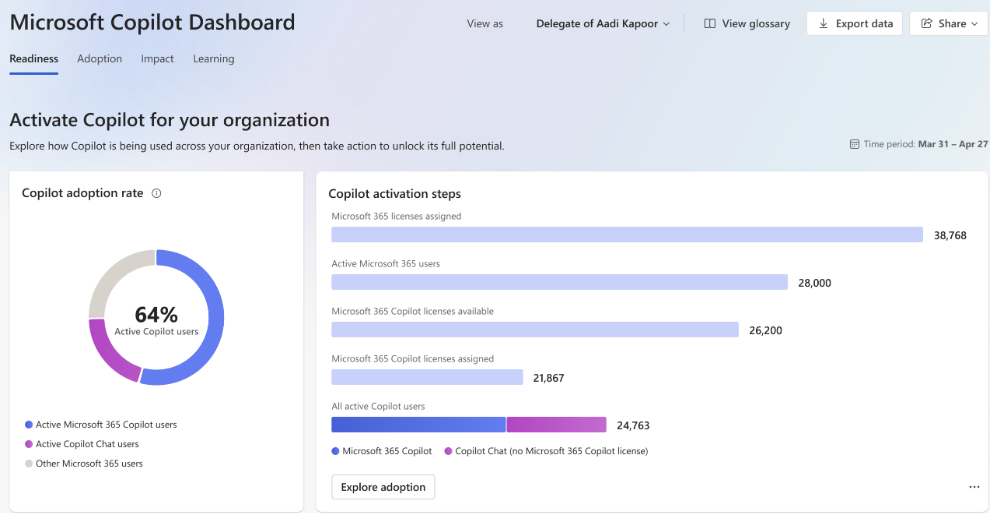The image size is (990, 513).
Task: Open the Readiness tab
Action: 33,59
